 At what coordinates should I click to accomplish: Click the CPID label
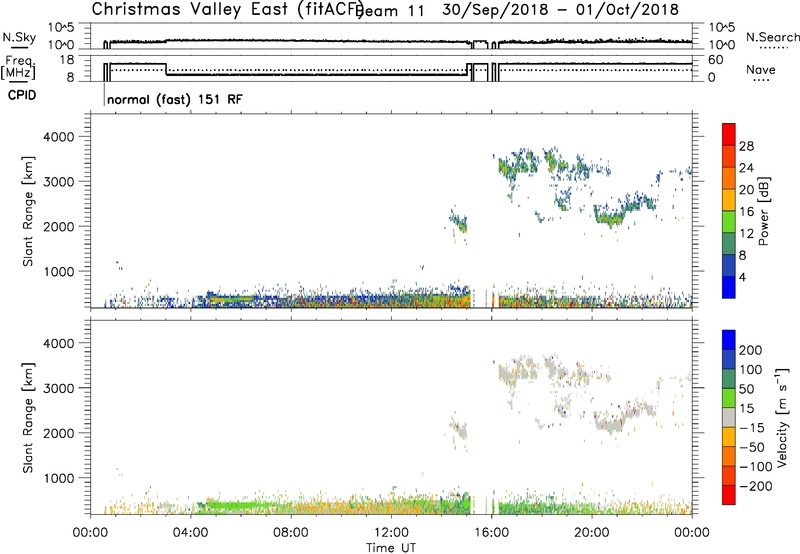(22, 95)
